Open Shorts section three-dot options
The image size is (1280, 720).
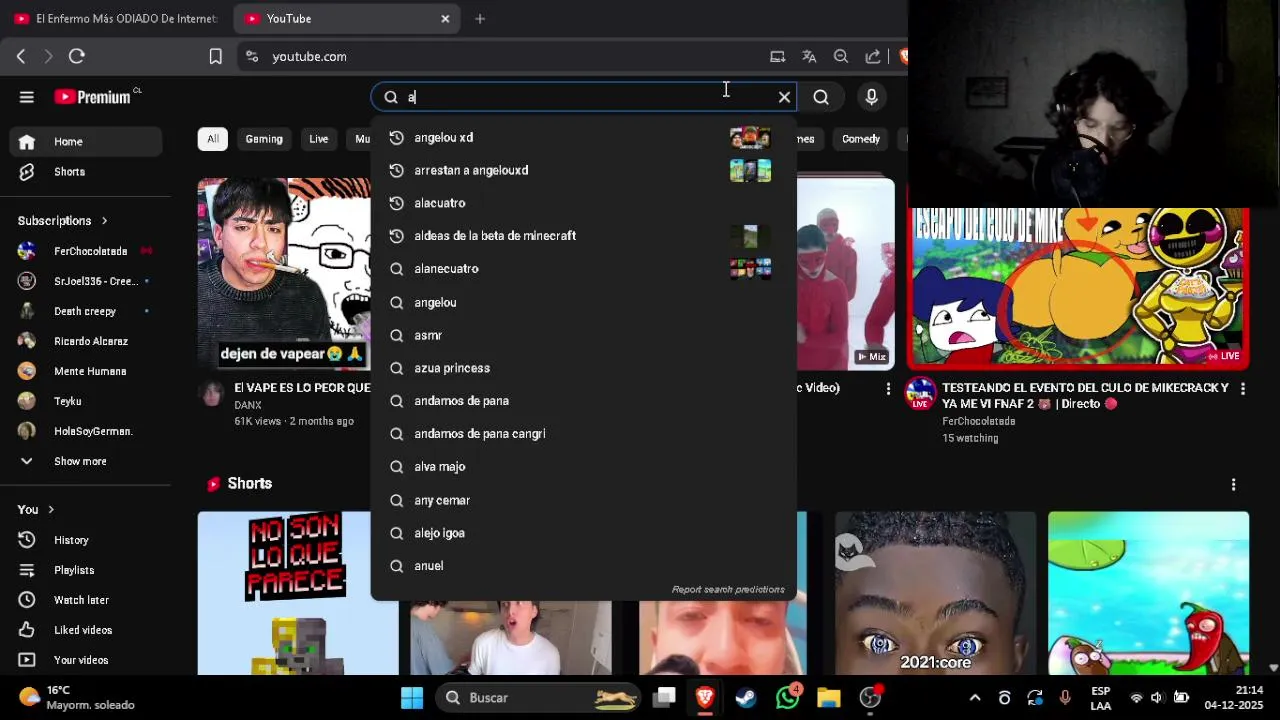1233,484
